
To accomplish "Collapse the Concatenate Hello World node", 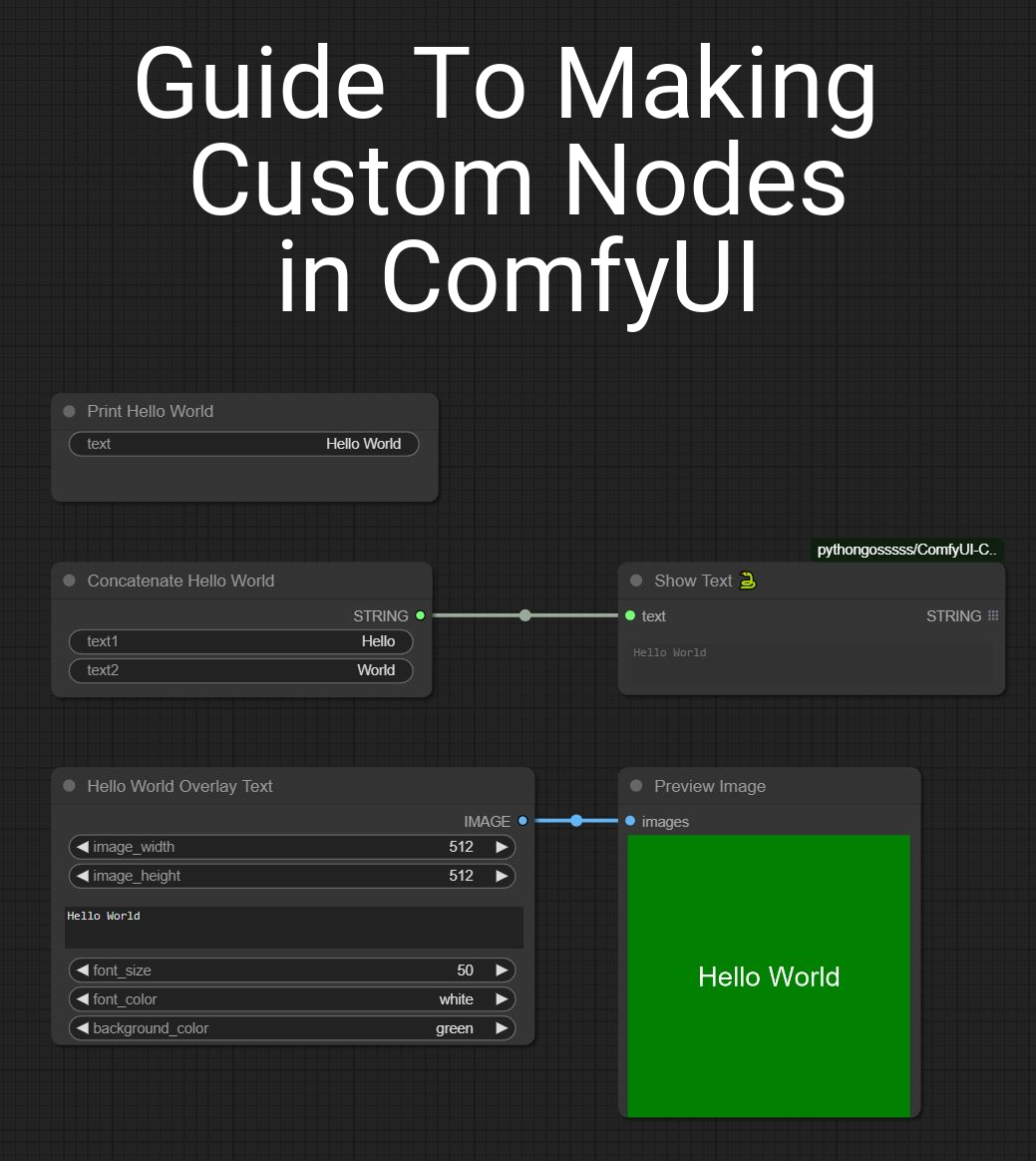I will [x=70, y=580].
